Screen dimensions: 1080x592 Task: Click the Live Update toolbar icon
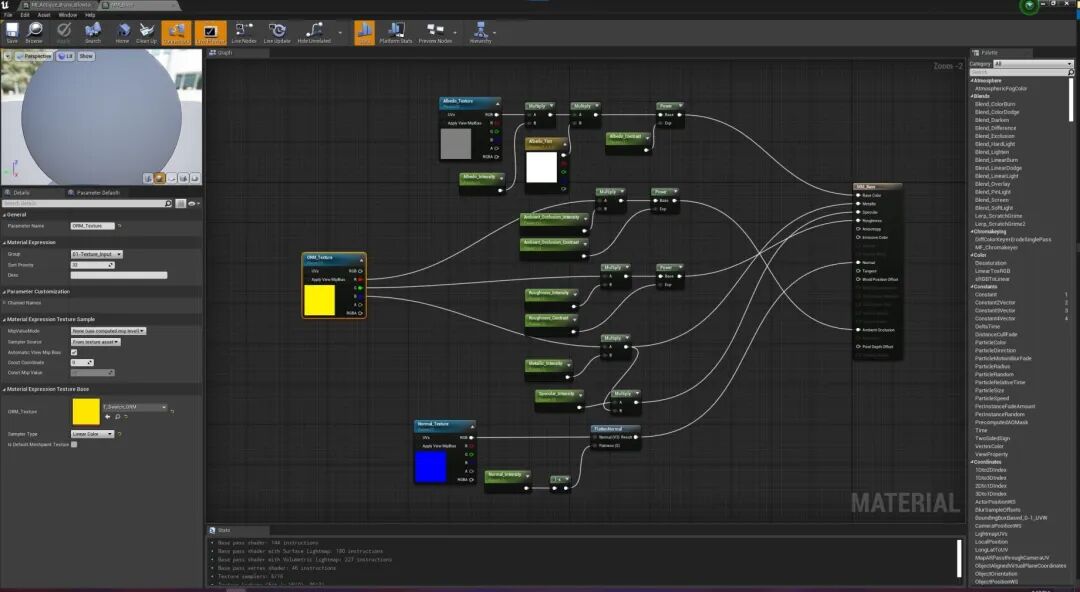pyautogui.click(x=276, y=33)
